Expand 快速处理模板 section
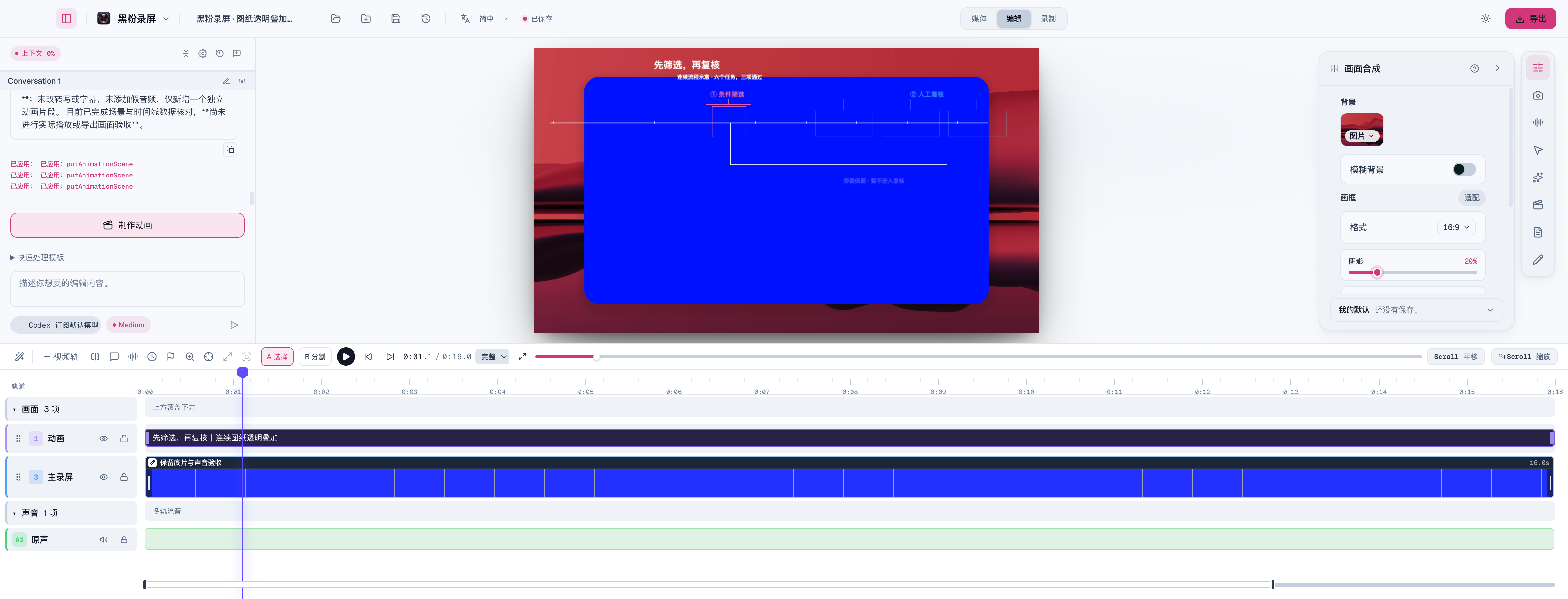Image resolution: width=1568 pixels, height=599 pixels. pyautogui.click(x=38, y=258)
